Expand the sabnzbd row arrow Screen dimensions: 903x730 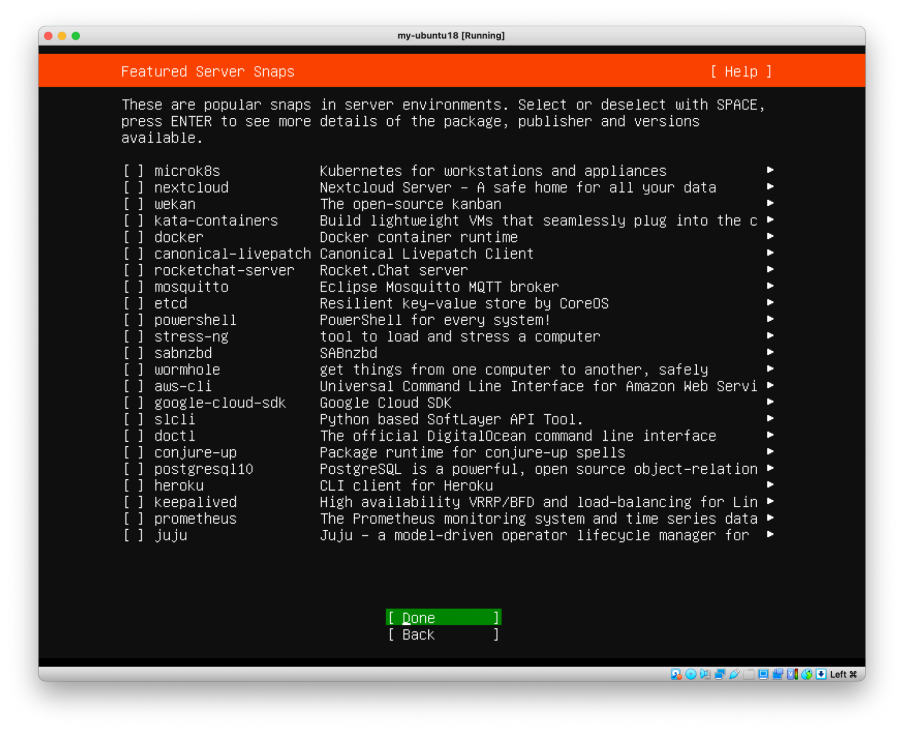tap(770, 352)
